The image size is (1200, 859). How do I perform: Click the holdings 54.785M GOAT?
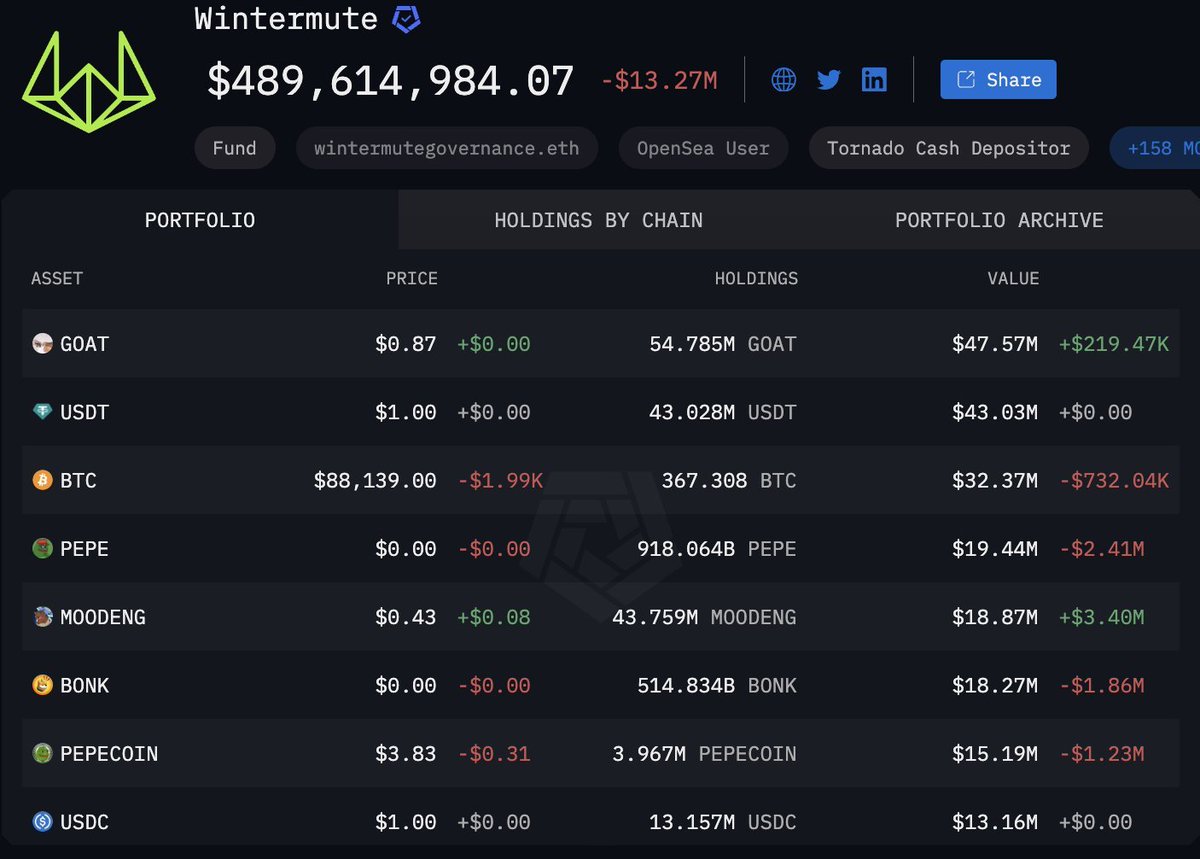pos(723,344)
